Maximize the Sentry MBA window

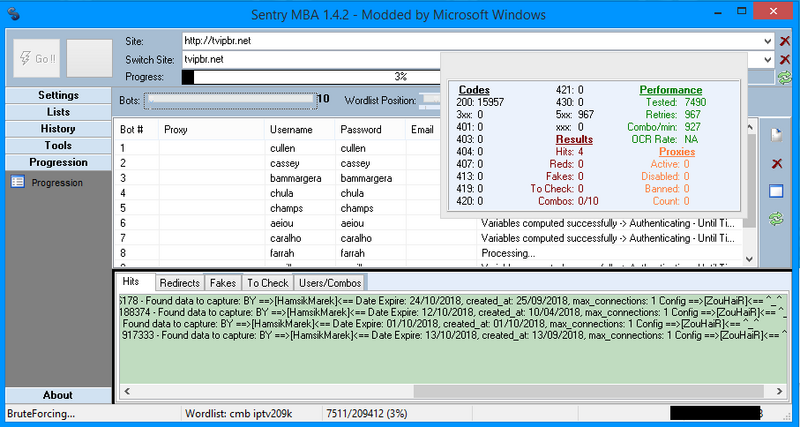[x=742, y=10]
